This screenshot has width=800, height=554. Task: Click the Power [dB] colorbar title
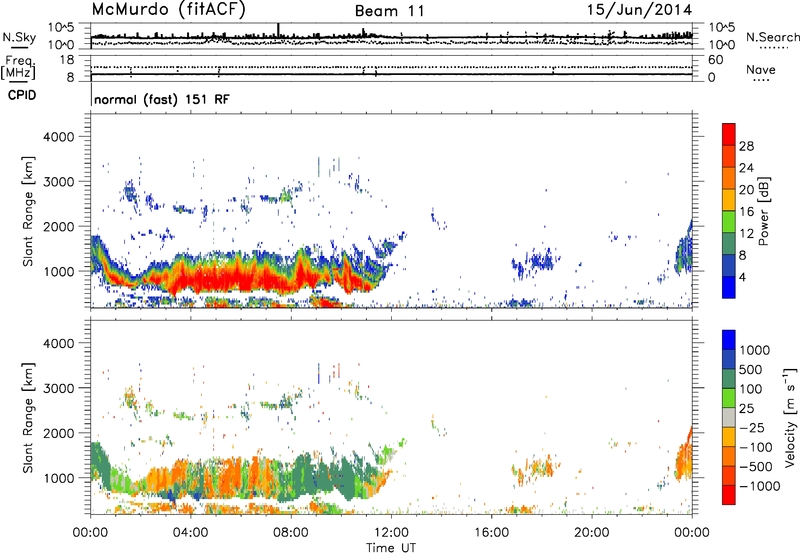pyautogui.click(x=764, y=211)
